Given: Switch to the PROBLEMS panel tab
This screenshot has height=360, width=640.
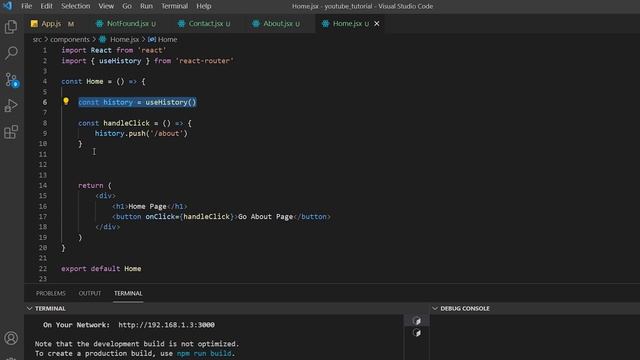Looking at the screenshot, I should (x=51, y=293).
